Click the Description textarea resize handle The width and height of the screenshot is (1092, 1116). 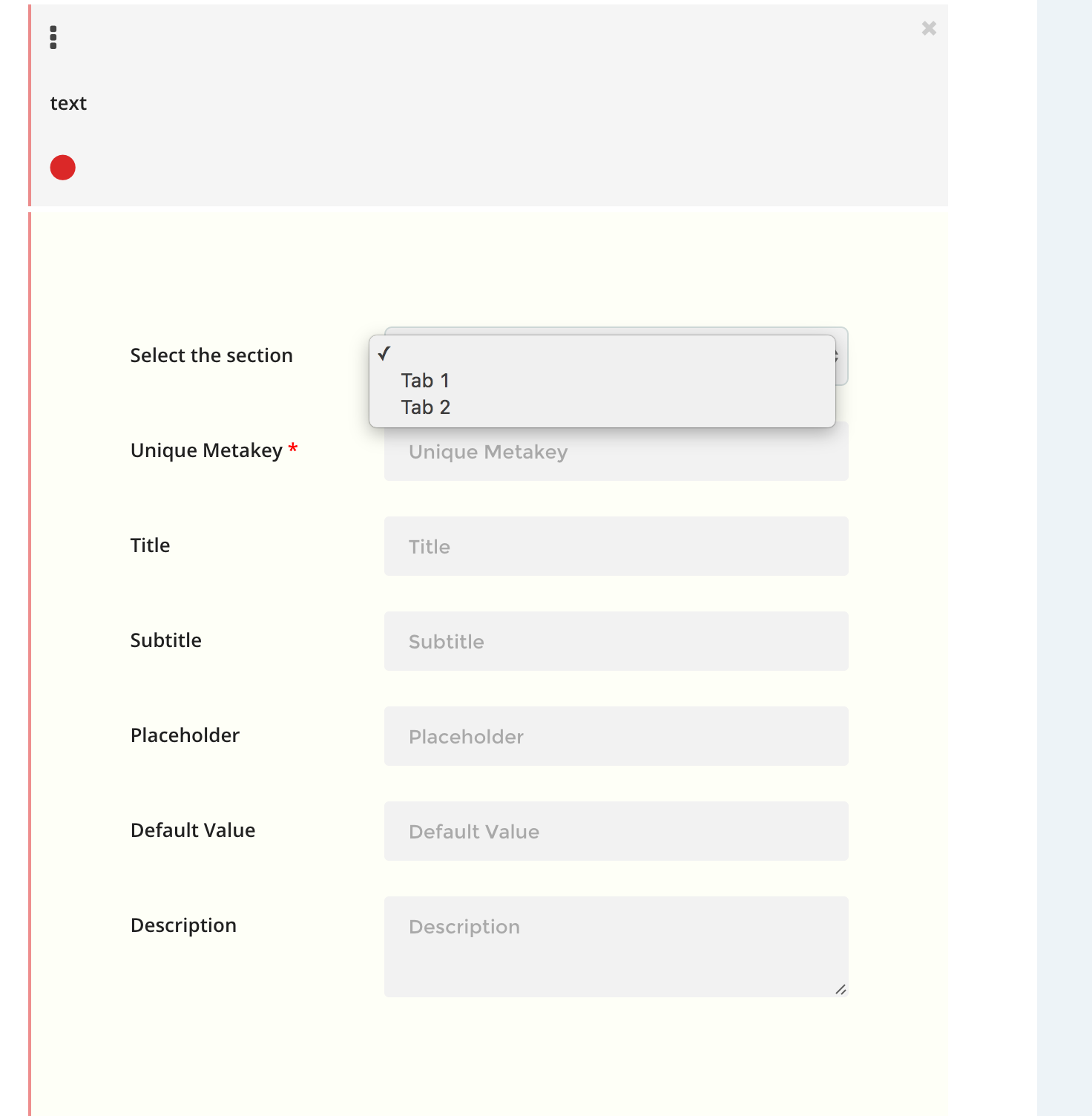pos(841,989)
